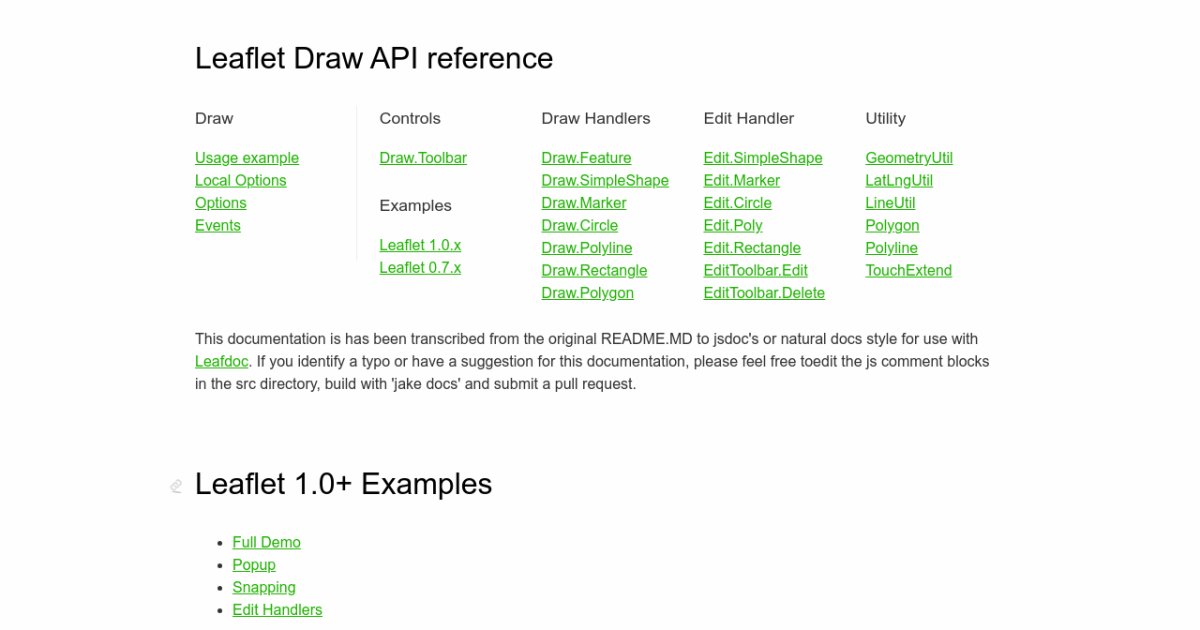Open the Draw.Toolbar controls link
The width and height of the screenshot is (1200, 630).
click(423, 158)
